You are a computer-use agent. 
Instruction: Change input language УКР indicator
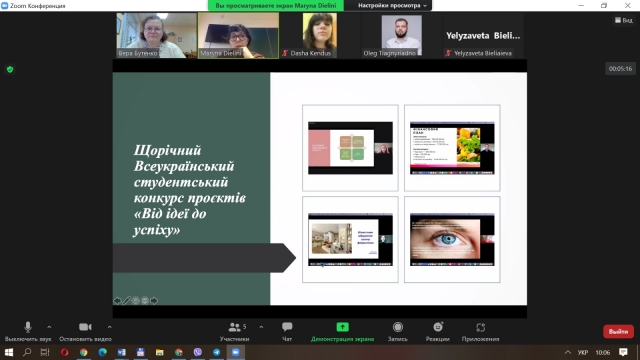point(582,352)
